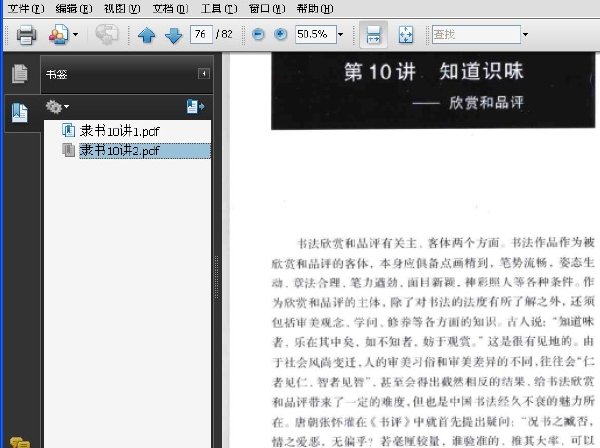Click the collaborate/share people icon
Viewport: 600px width, 448px height.
pyautogui.click(x=59, y=35)
